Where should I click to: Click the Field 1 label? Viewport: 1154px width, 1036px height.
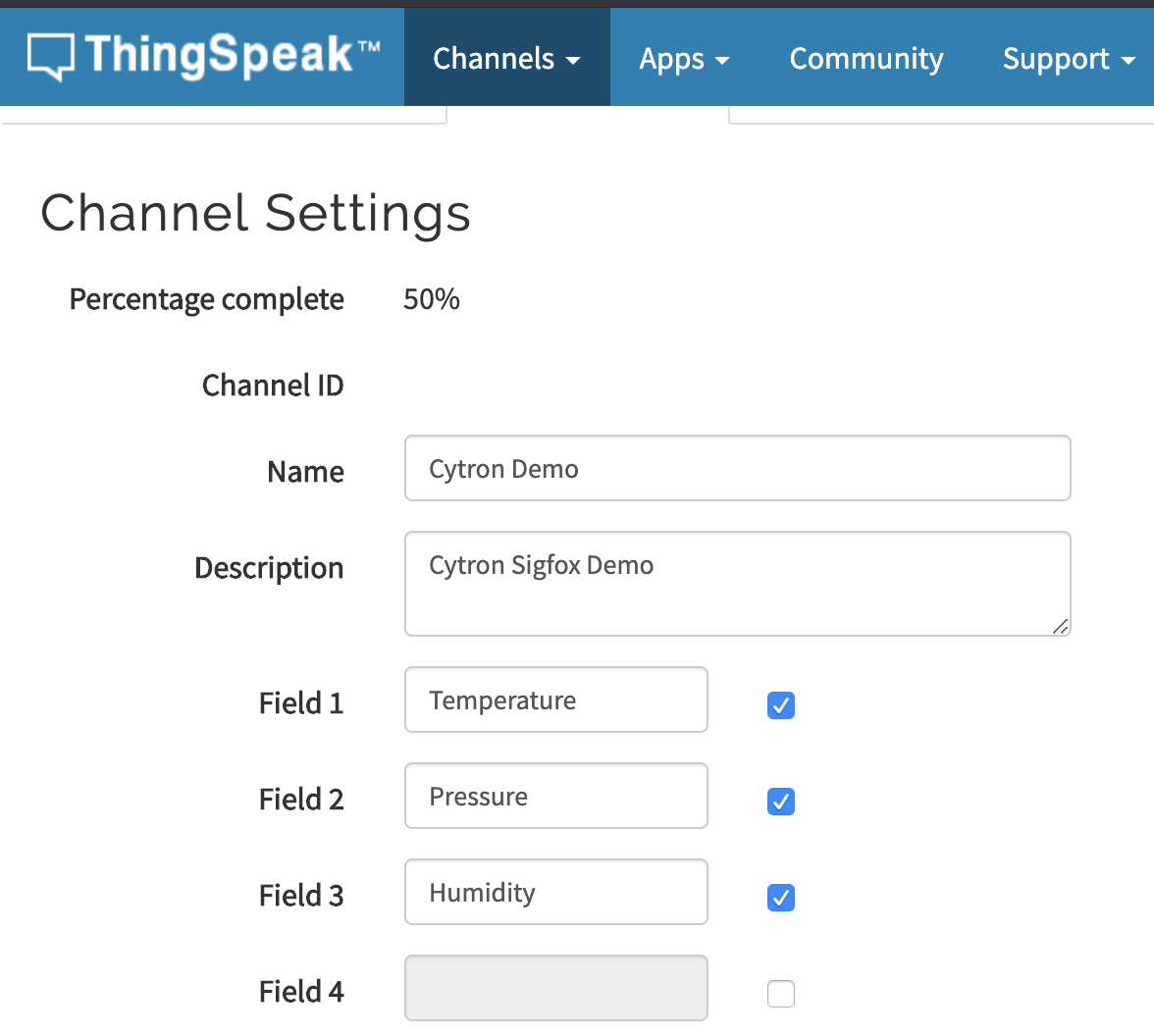coord(301,702)
